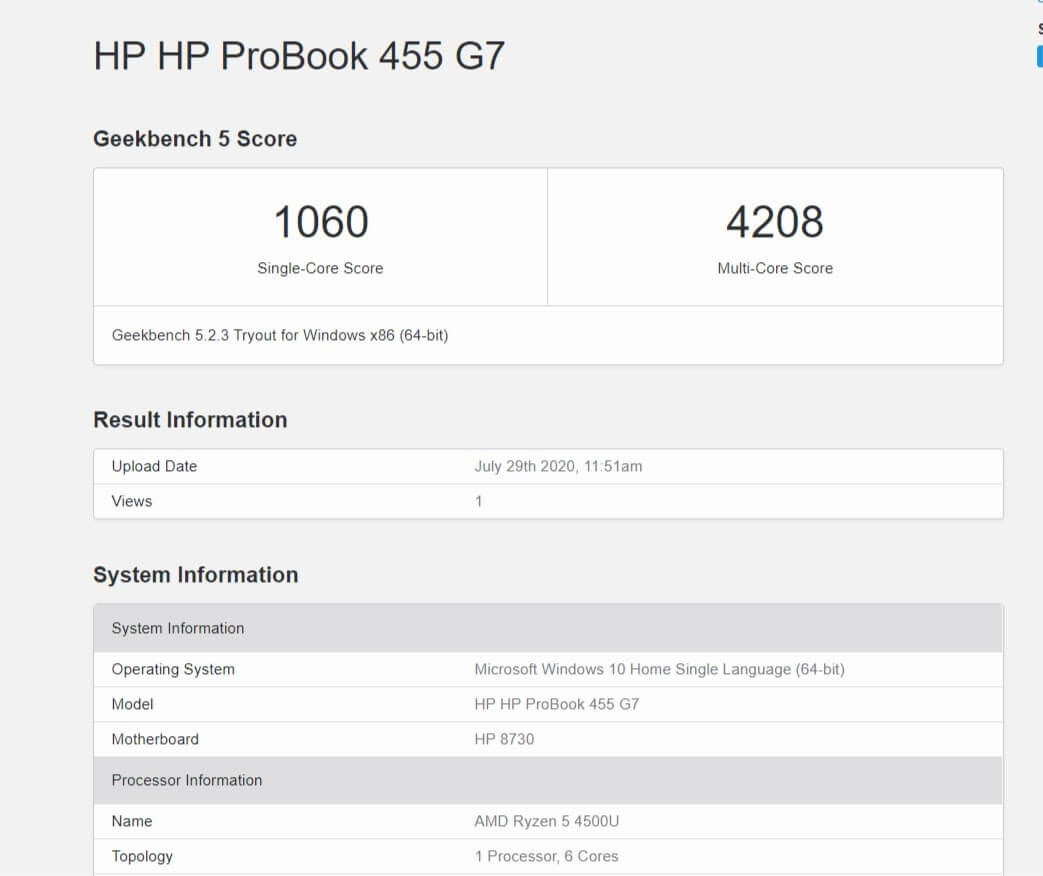Click the Upload Date row label
Screen dimensions: 1043x876
[x=154, y=466]
